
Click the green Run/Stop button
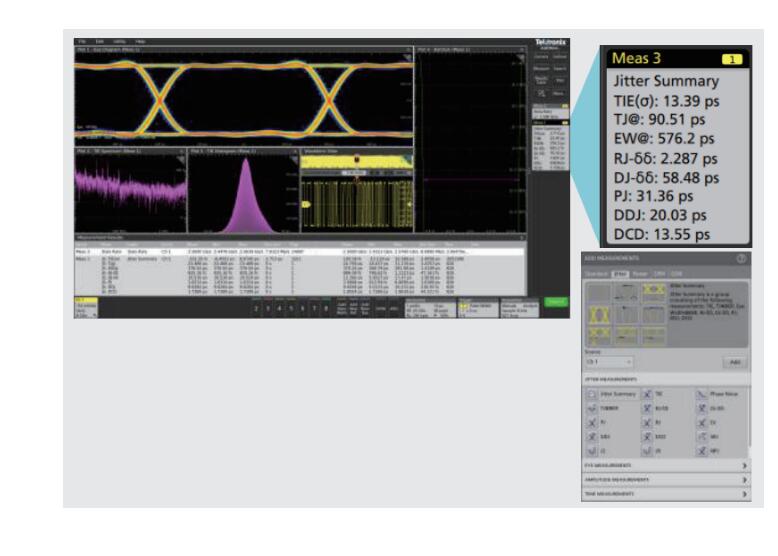click(556, 302)
